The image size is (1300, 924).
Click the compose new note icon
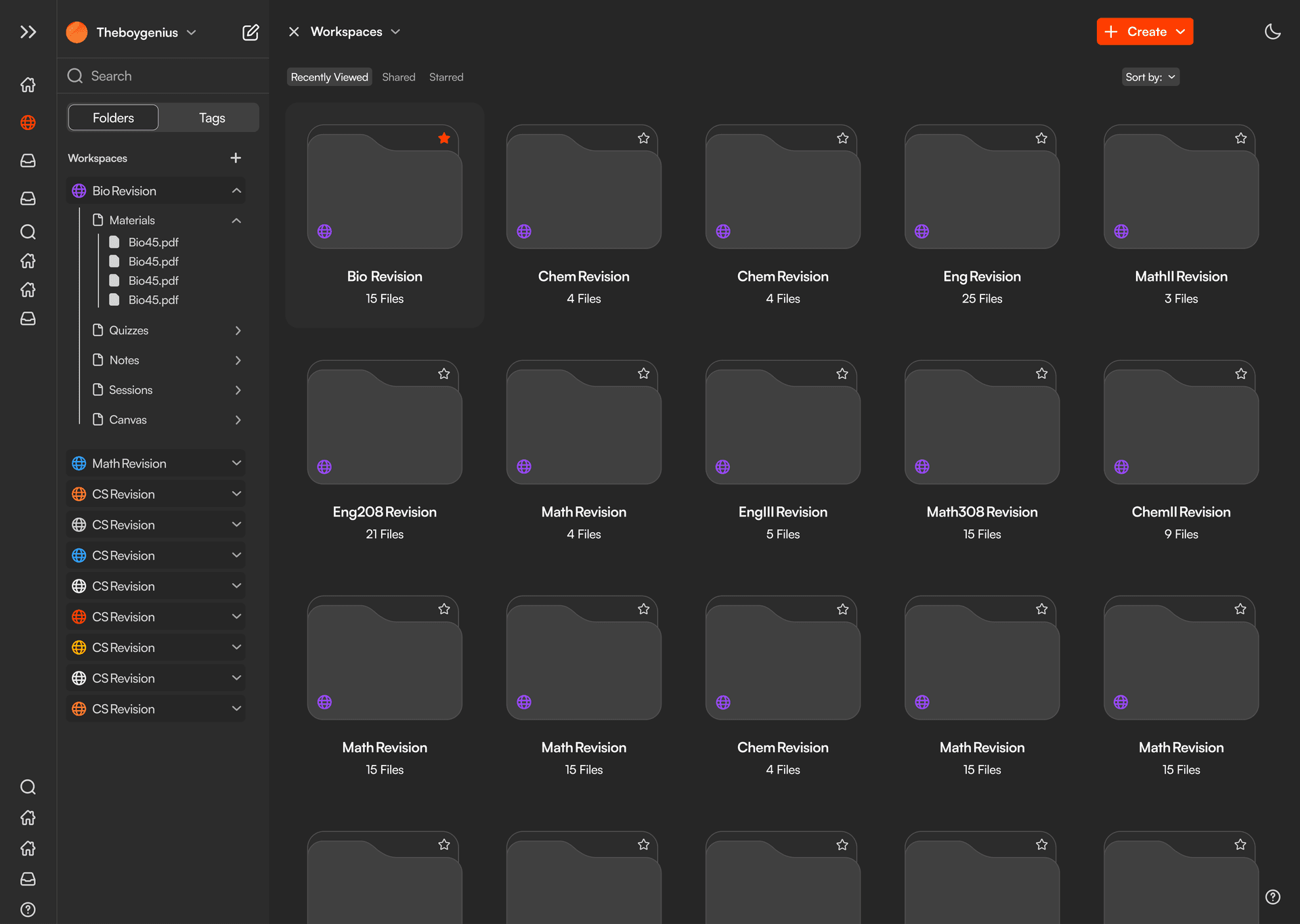tap(251, 32)
